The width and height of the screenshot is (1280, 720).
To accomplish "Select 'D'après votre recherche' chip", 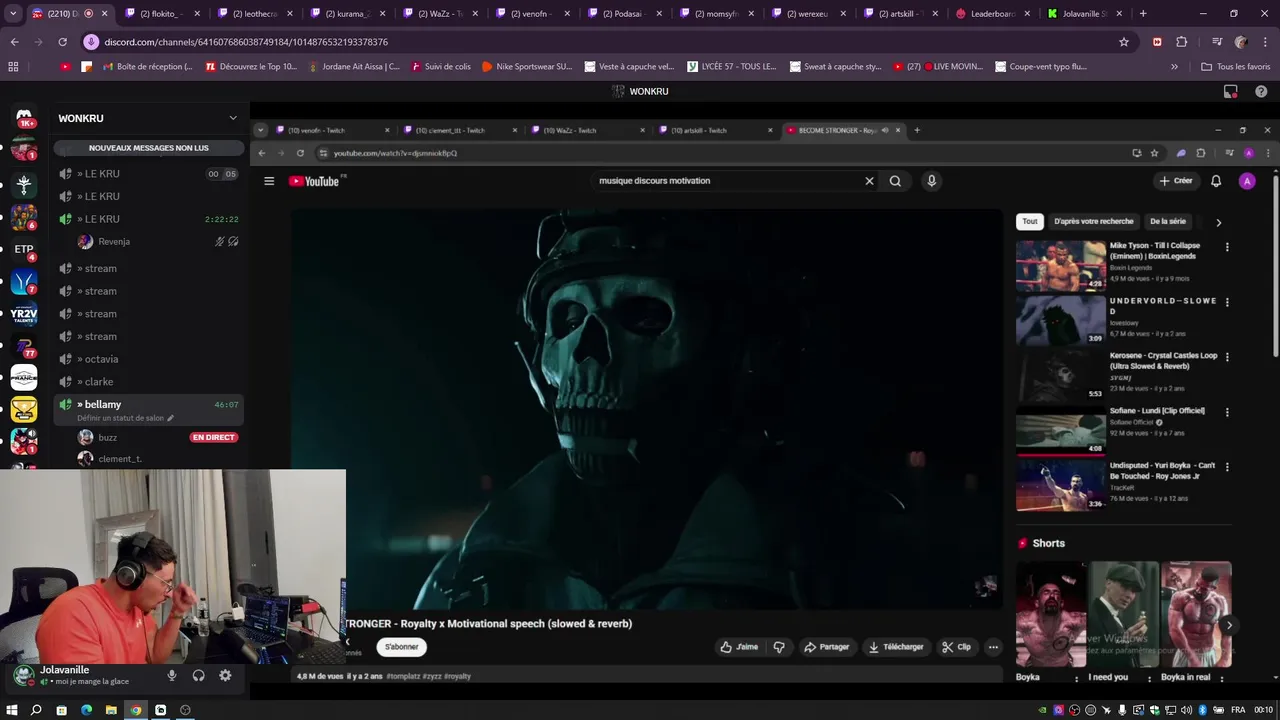I will (x=1094, y=221).
